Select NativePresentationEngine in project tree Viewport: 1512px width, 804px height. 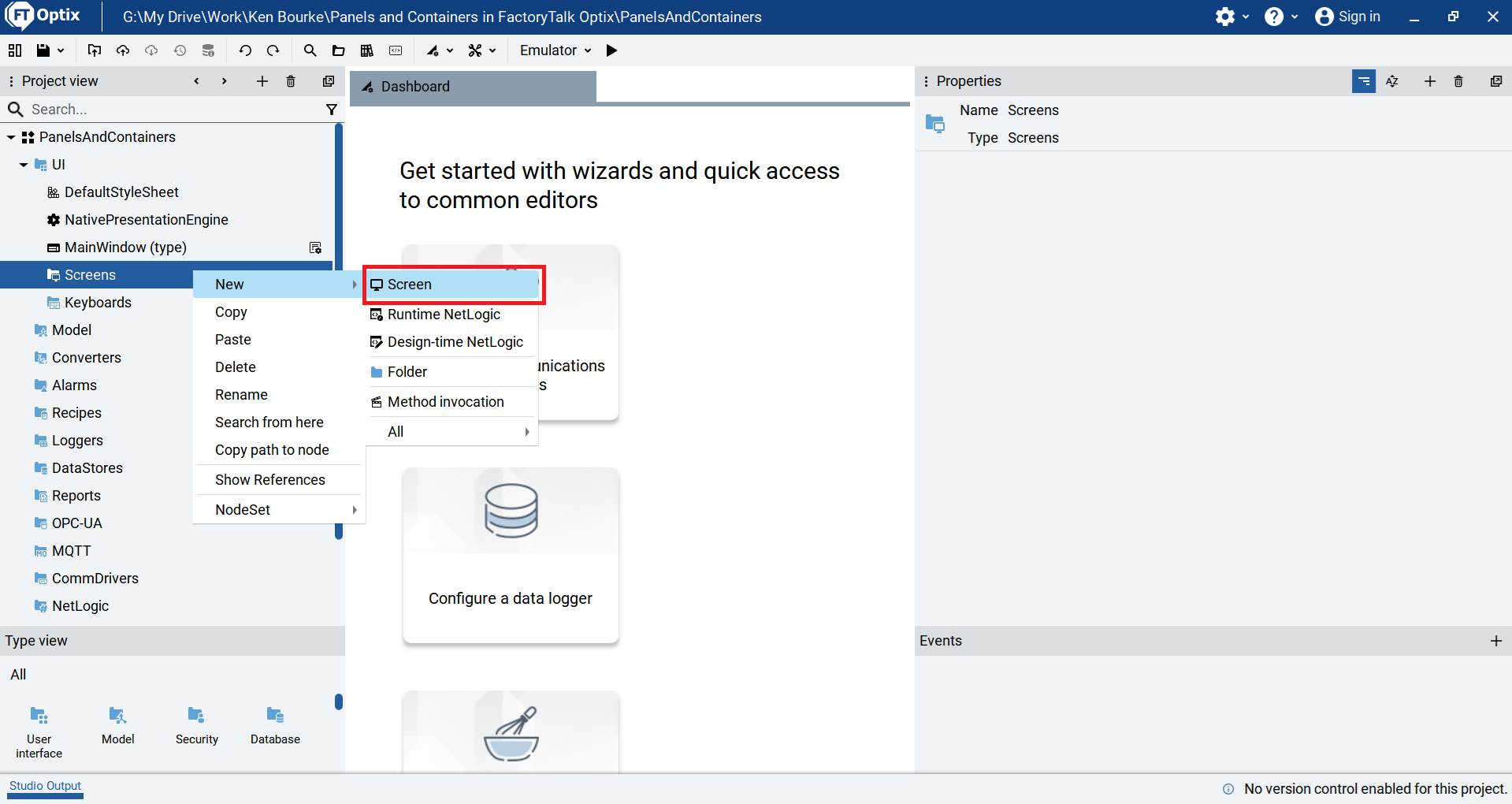(147, 220)
